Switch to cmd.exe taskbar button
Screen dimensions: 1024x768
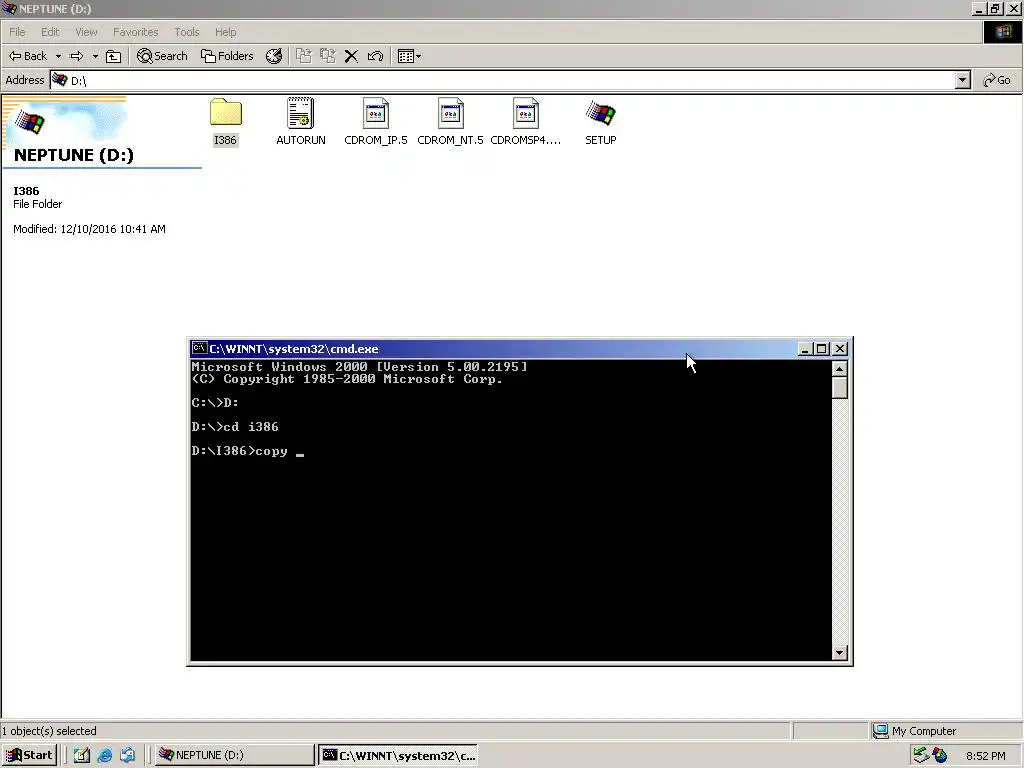[398, 755]
